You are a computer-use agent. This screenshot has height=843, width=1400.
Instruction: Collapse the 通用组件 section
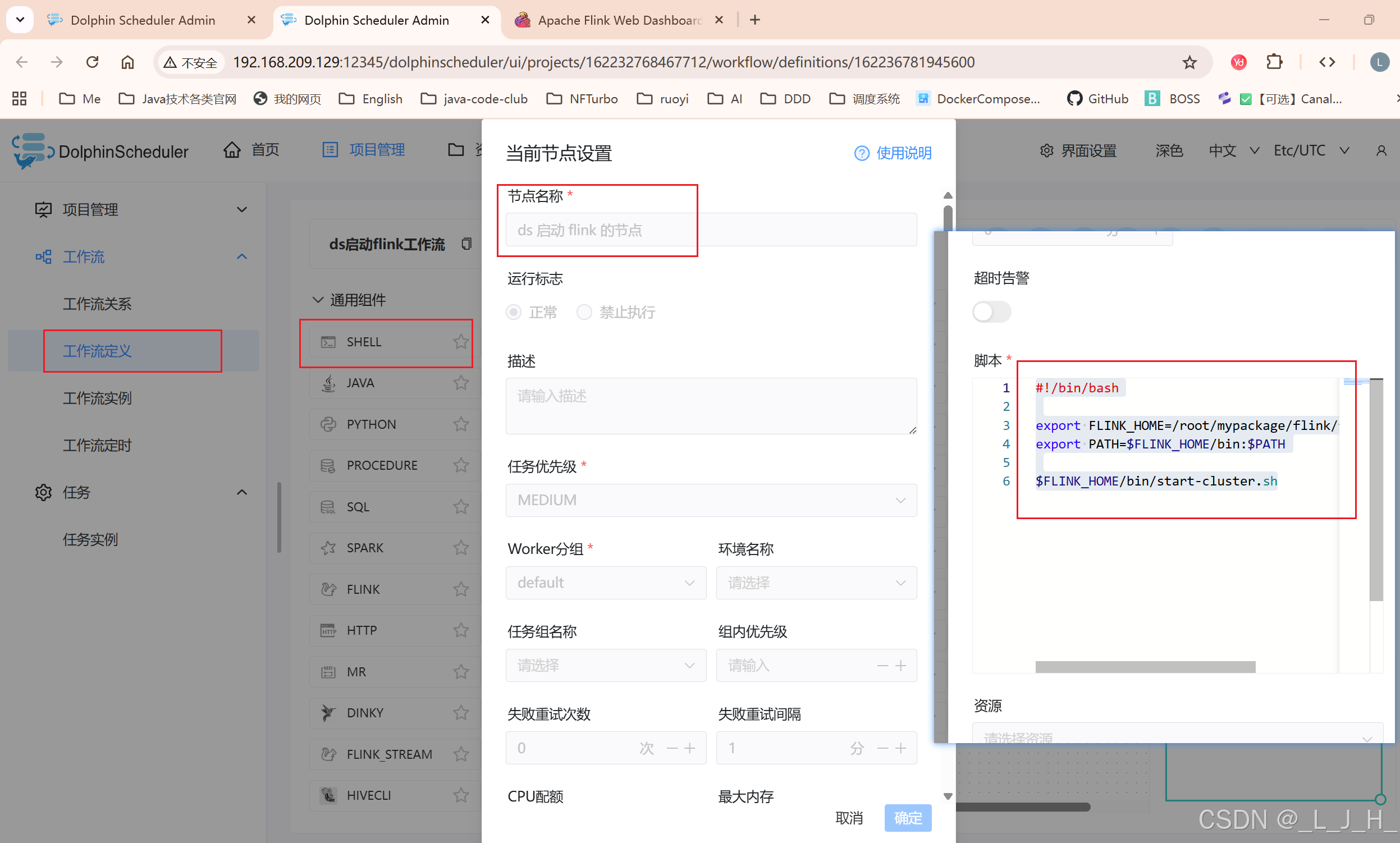click(x=318, y=300)
